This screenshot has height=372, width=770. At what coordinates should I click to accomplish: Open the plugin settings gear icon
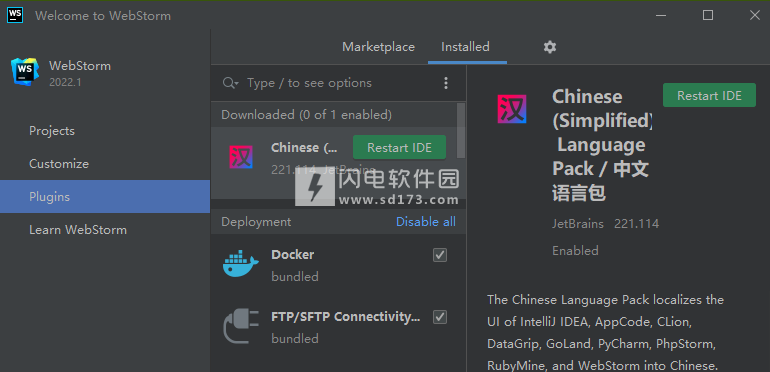pyautogui.click(x=550, y=47)
